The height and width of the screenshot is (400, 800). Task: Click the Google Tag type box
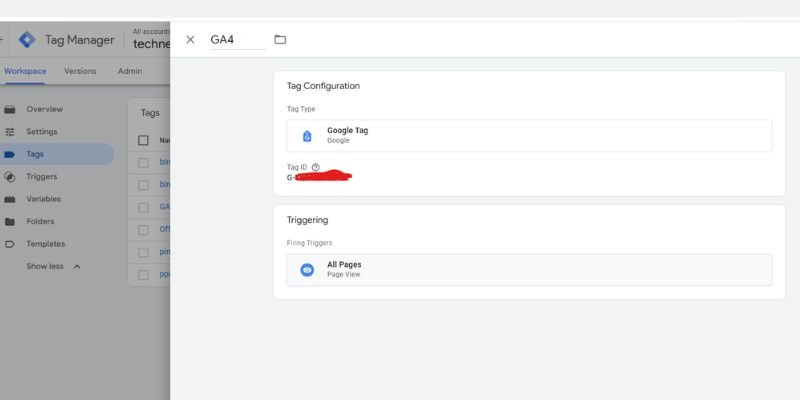(x=529, y=136)
